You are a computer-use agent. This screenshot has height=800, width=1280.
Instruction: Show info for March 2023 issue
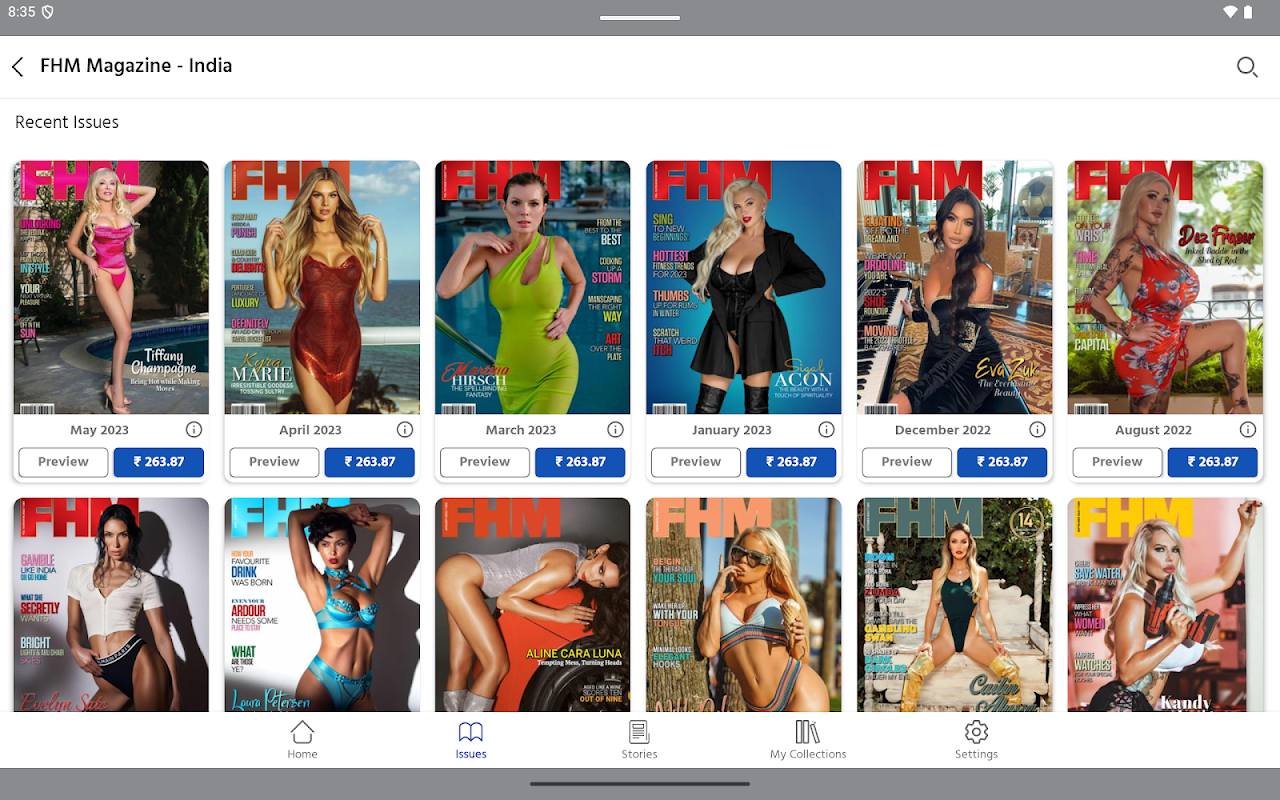pos(616,430)
